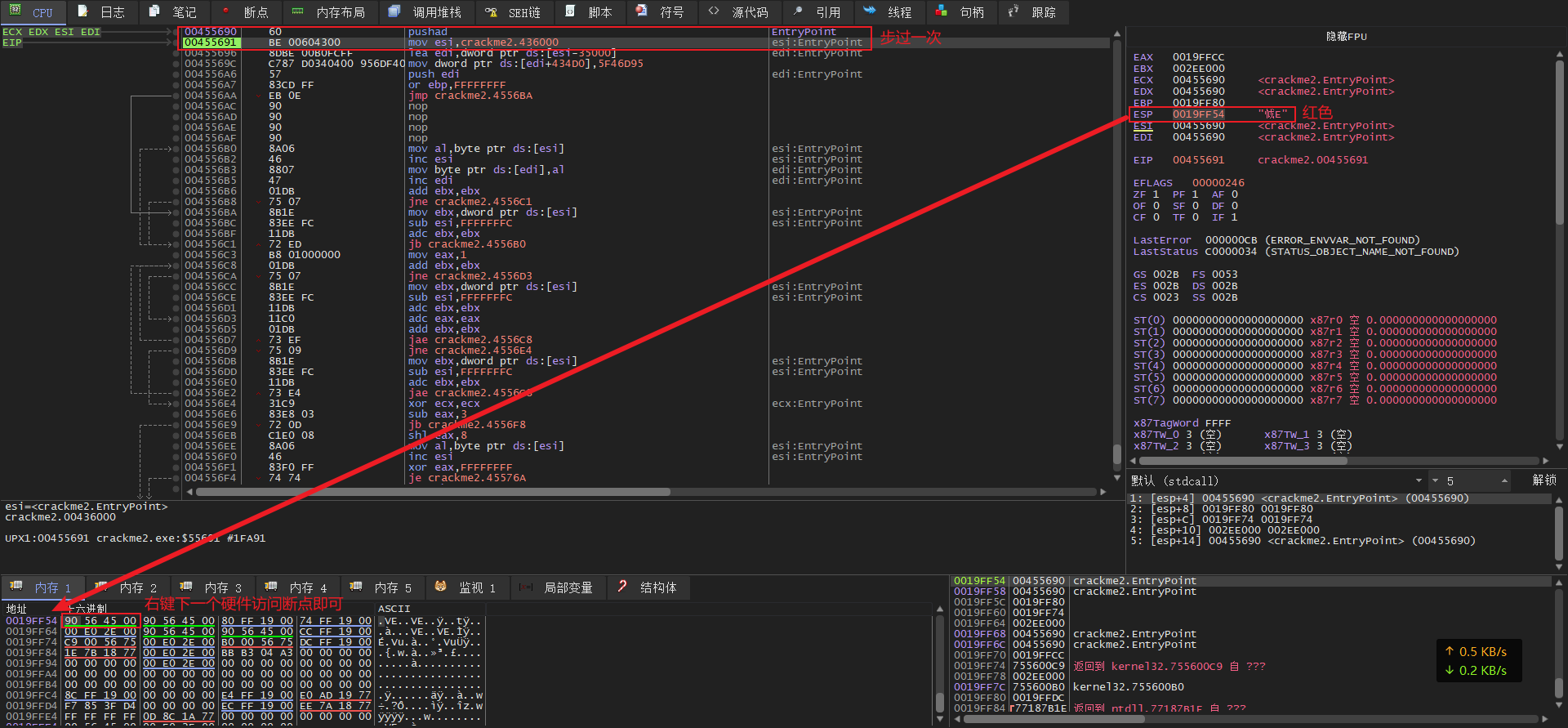Open the 跟踪 trace tab
Image resolution: width=1568 pixels, height=728 pixels.
[1034, 12]
